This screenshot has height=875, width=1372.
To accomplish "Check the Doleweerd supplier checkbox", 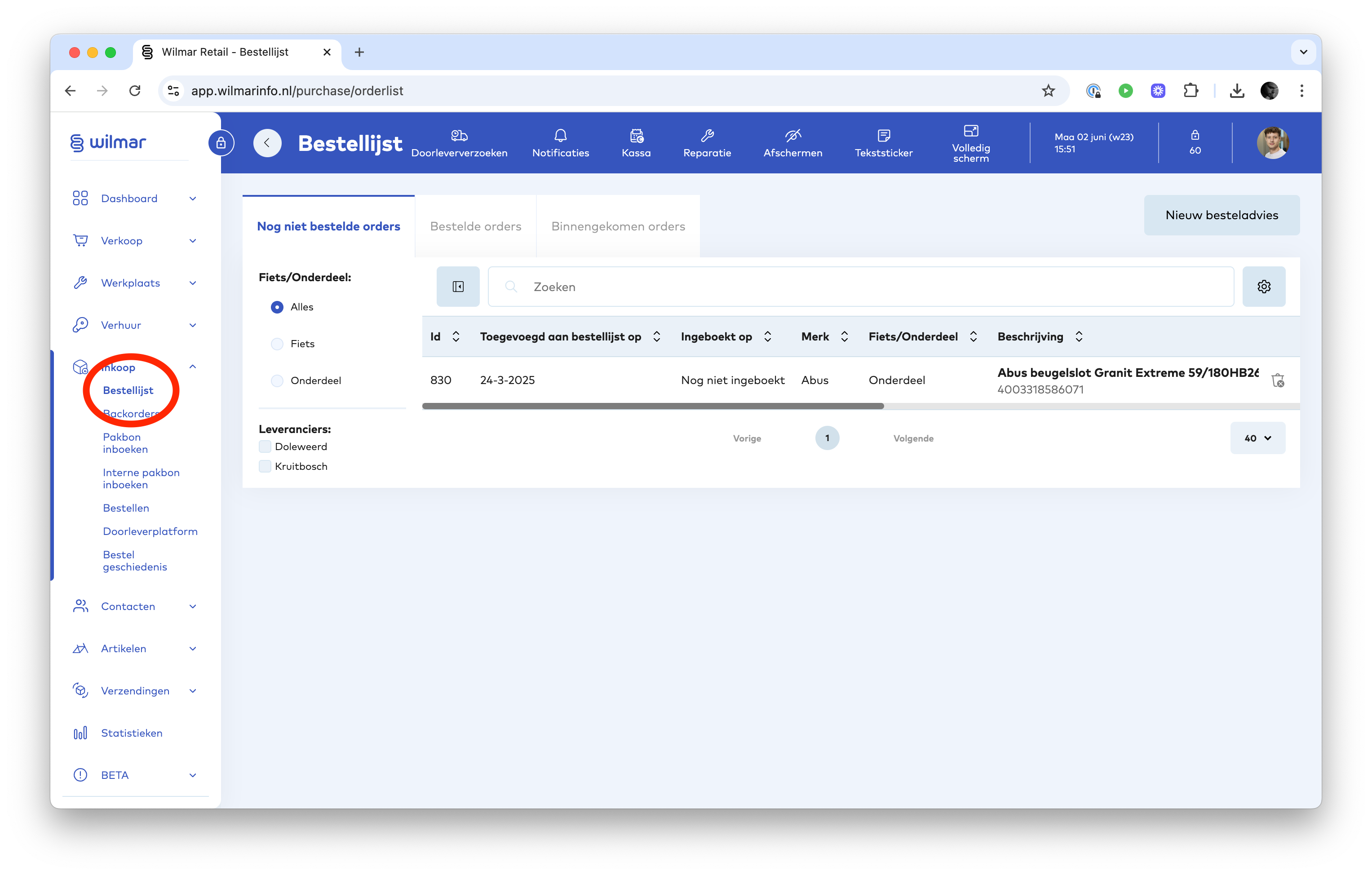I will tap(265, 446).
